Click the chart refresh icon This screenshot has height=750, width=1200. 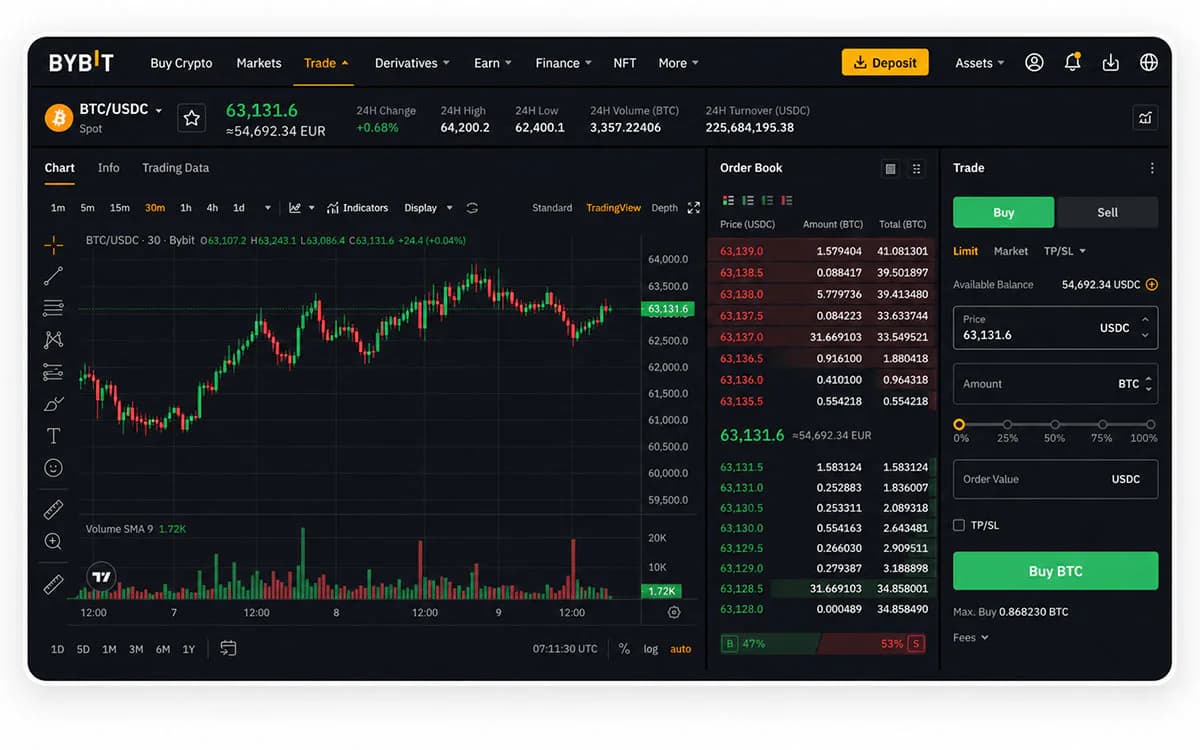click(472, 208)
